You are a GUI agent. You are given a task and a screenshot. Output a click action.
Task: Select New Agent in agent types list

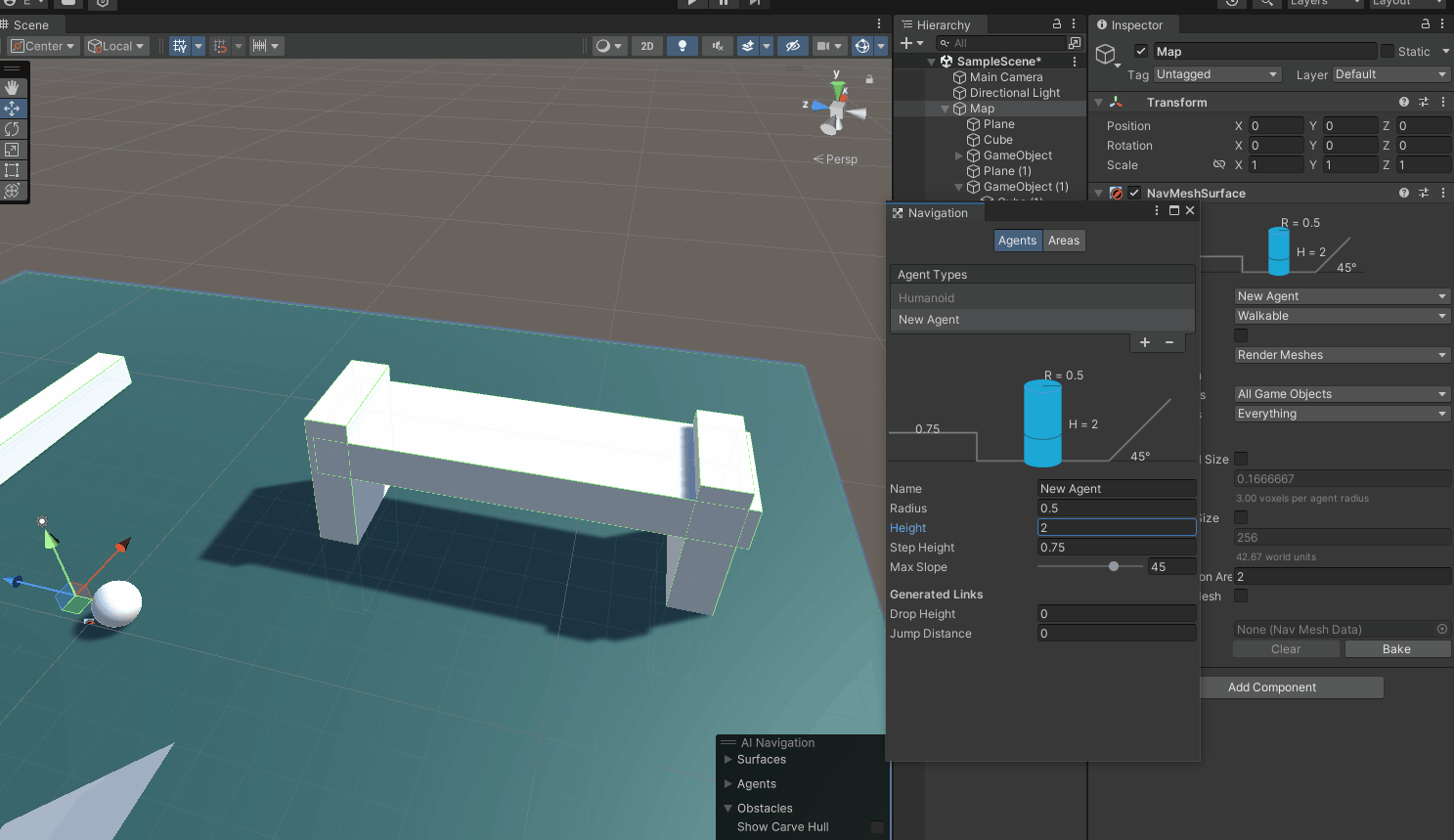pyautogui.click(x=1042, y=320)
